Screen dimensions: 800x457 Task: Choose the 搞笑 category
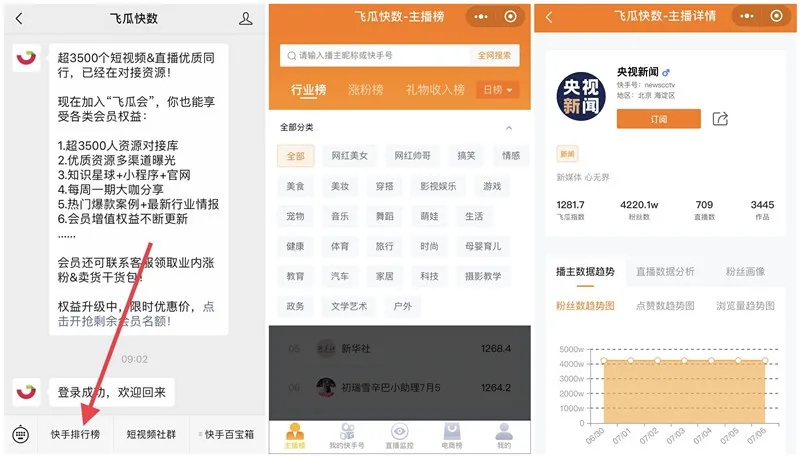[466, 156]
